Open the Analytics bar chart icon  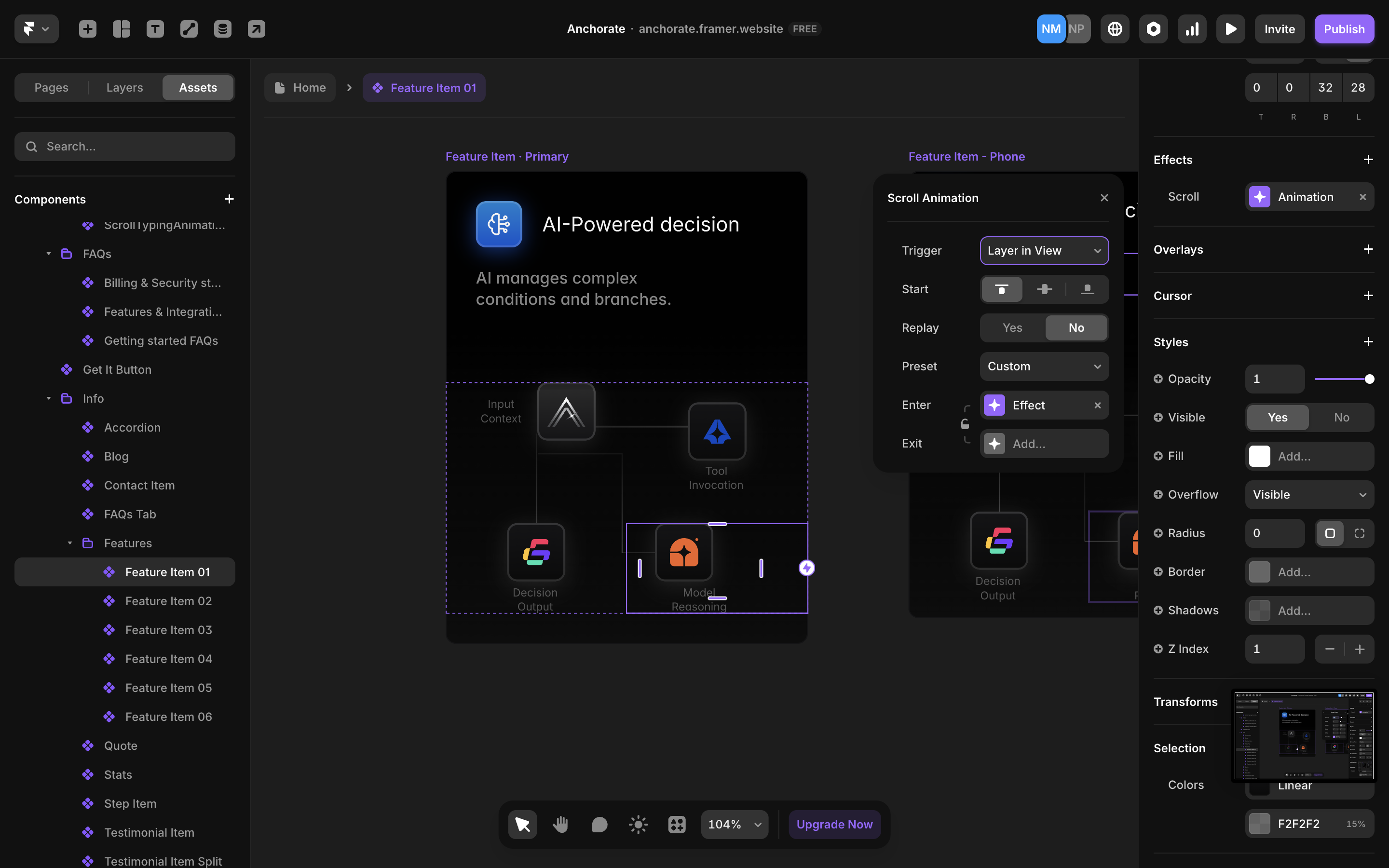pos(1192,29)
